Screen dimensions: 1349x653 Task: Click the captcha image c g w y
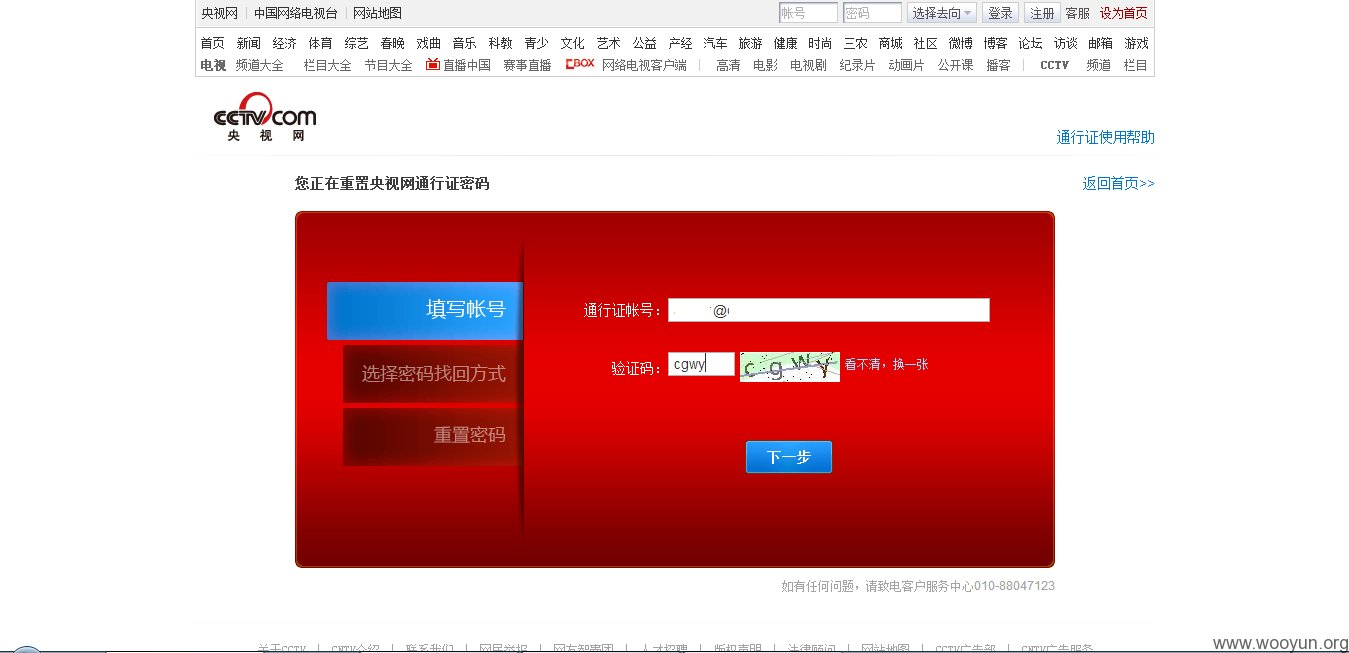coord(789,366)
